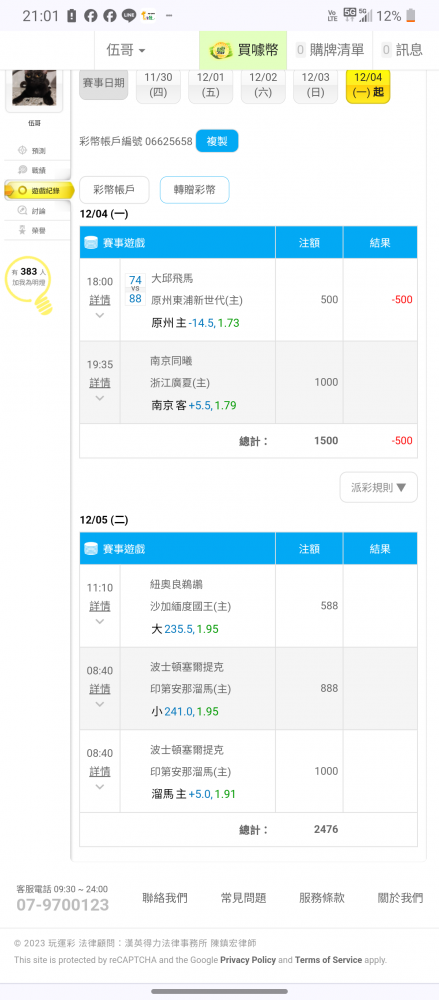
Task: Copy account number with 複製 button
Action: 217,141
